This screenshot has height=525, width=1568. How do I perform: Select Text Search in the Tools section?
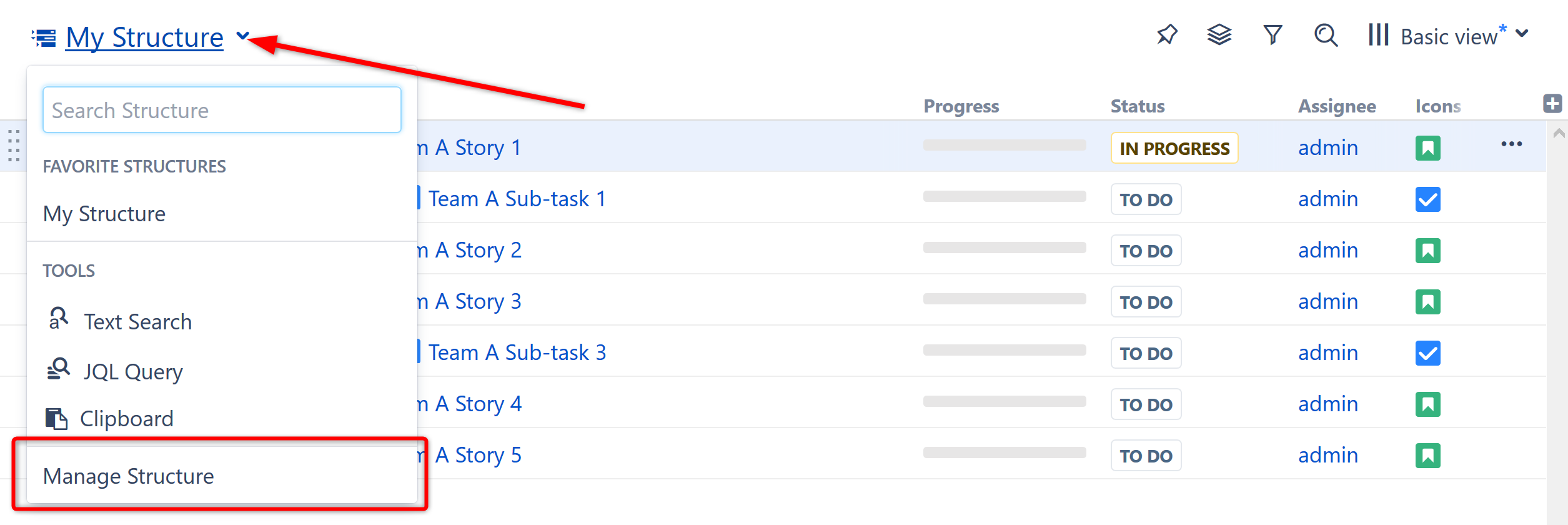137,322
